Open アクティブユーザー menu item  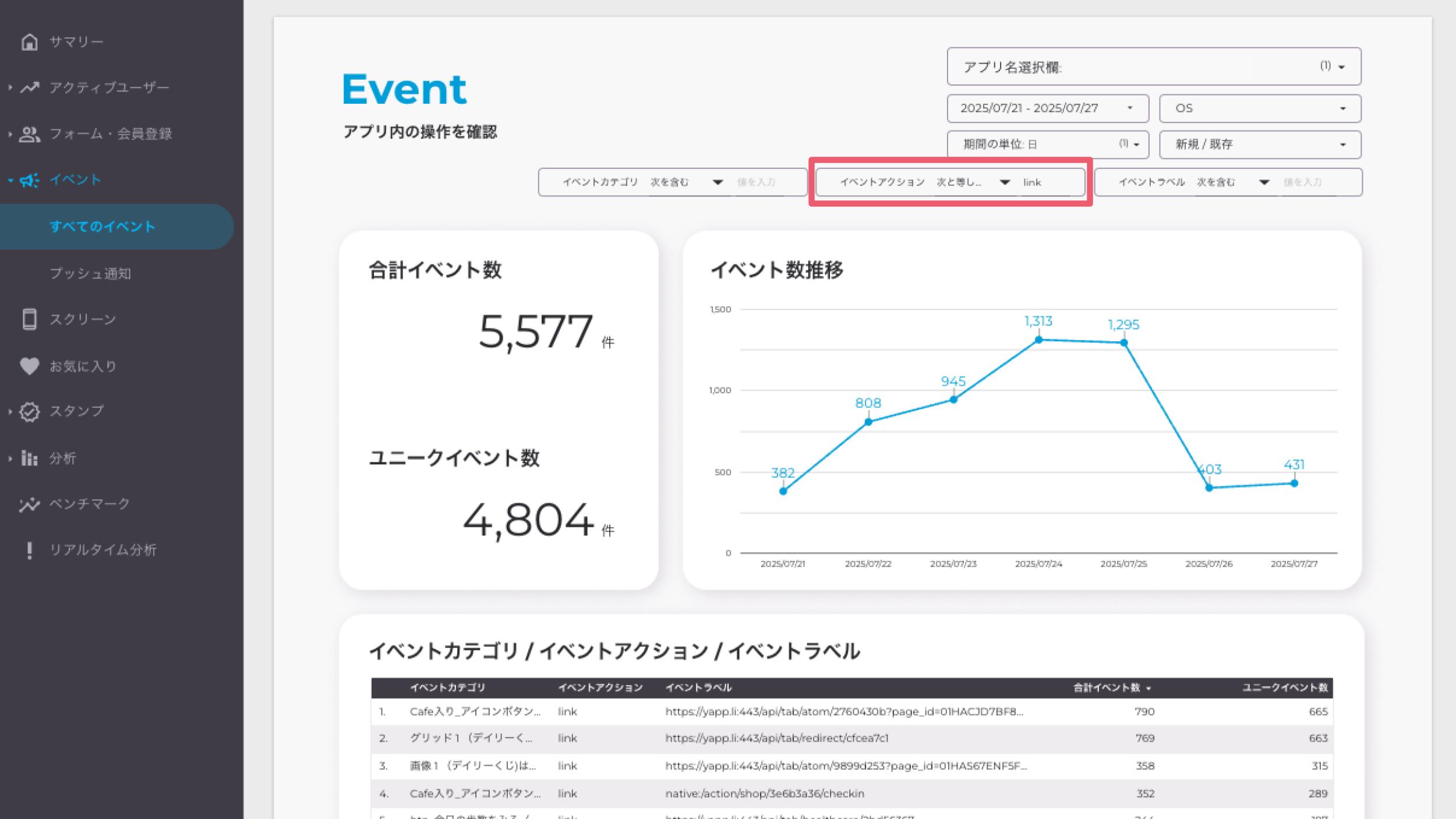click(109, 87)
